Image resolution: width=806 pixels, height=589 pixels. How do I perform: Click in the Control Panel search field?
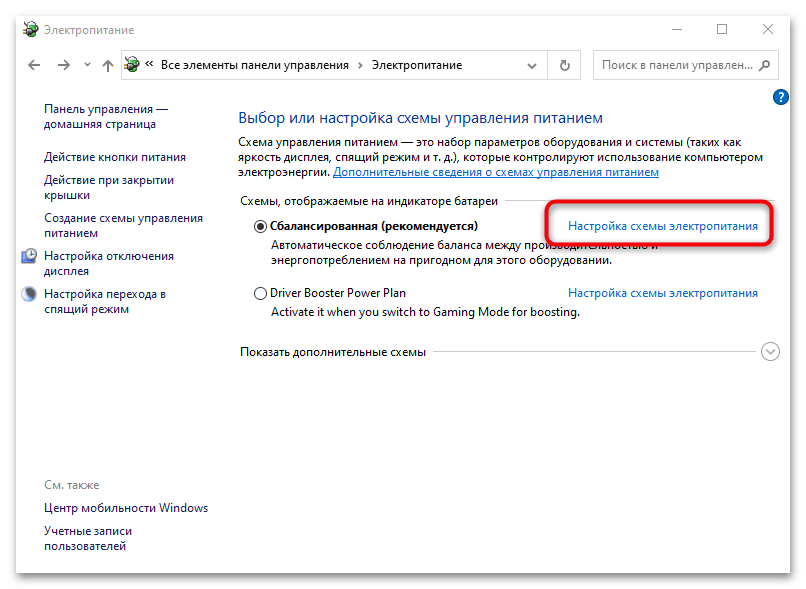(675, 65)
